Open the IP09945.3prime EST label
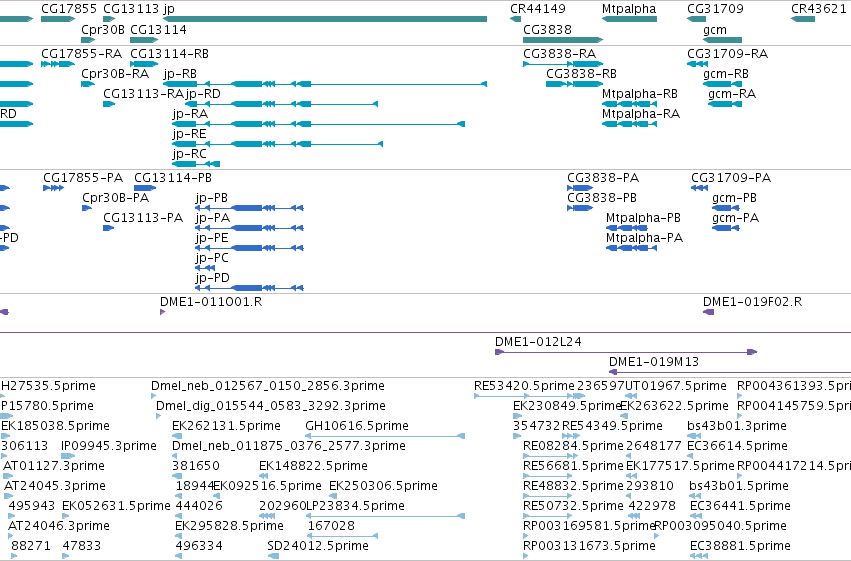Screen dimensions: 851x561 109,447
